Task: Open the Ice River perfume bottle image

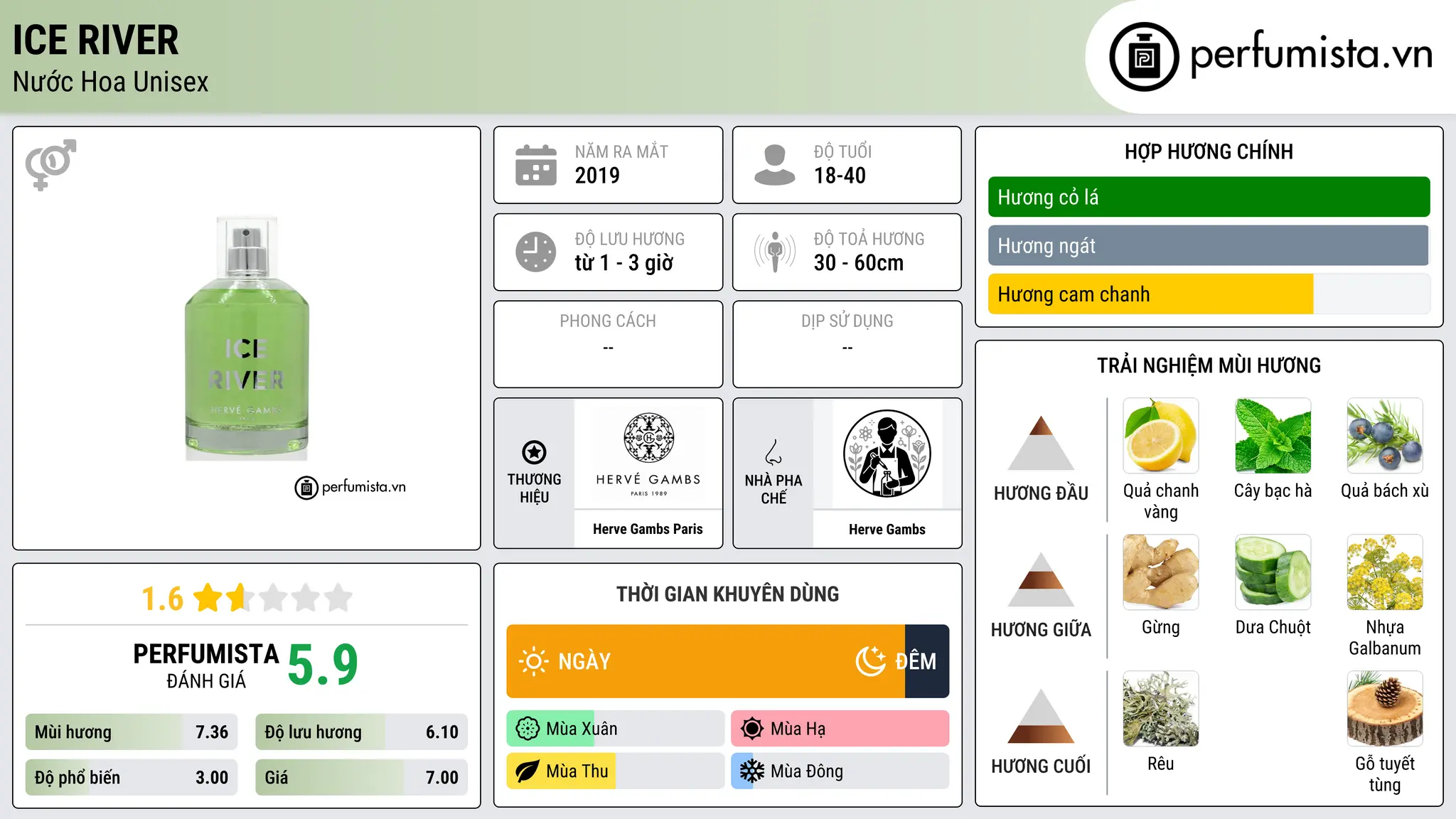Action: pyautogui.click(x=247, y=338)
